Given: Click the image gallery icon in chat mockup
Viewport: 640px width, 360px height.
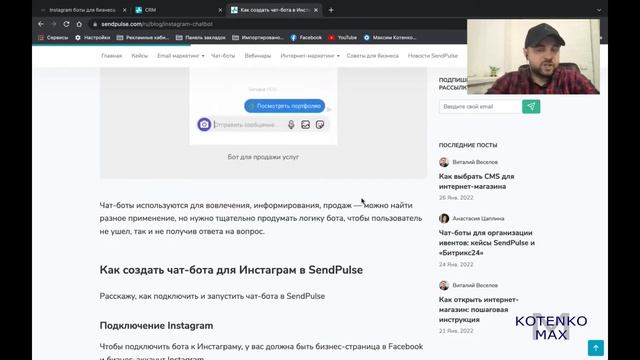Looking at the screenshot, I should 305,124.
